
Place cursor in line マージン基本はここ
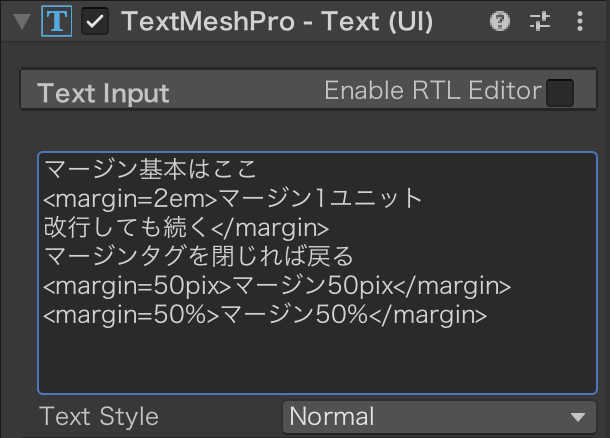pyautogui.click(x=150, y=169)
